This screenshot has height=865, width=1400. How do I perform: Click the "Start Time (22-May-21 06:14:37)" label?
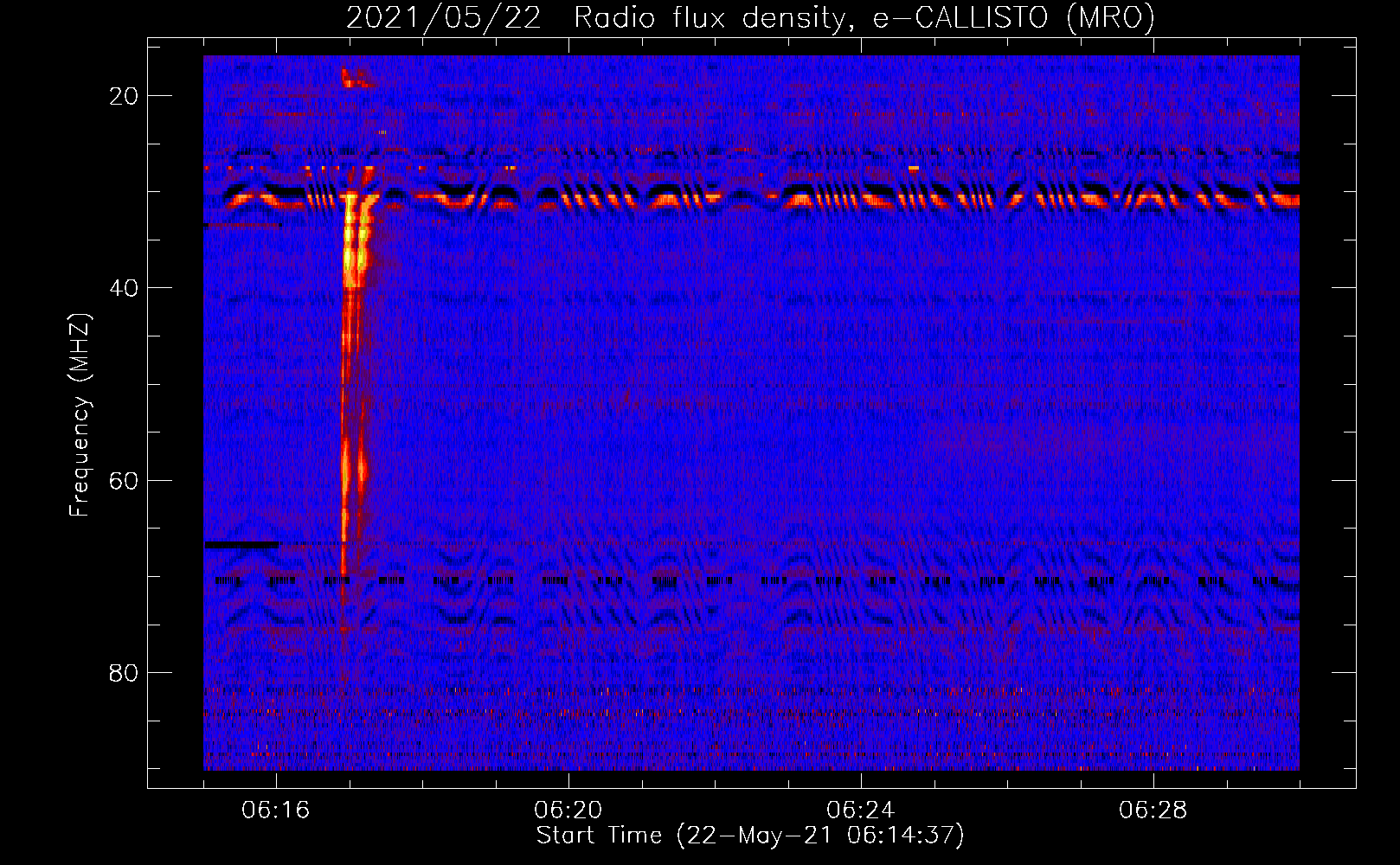click(x=750, y=836)
